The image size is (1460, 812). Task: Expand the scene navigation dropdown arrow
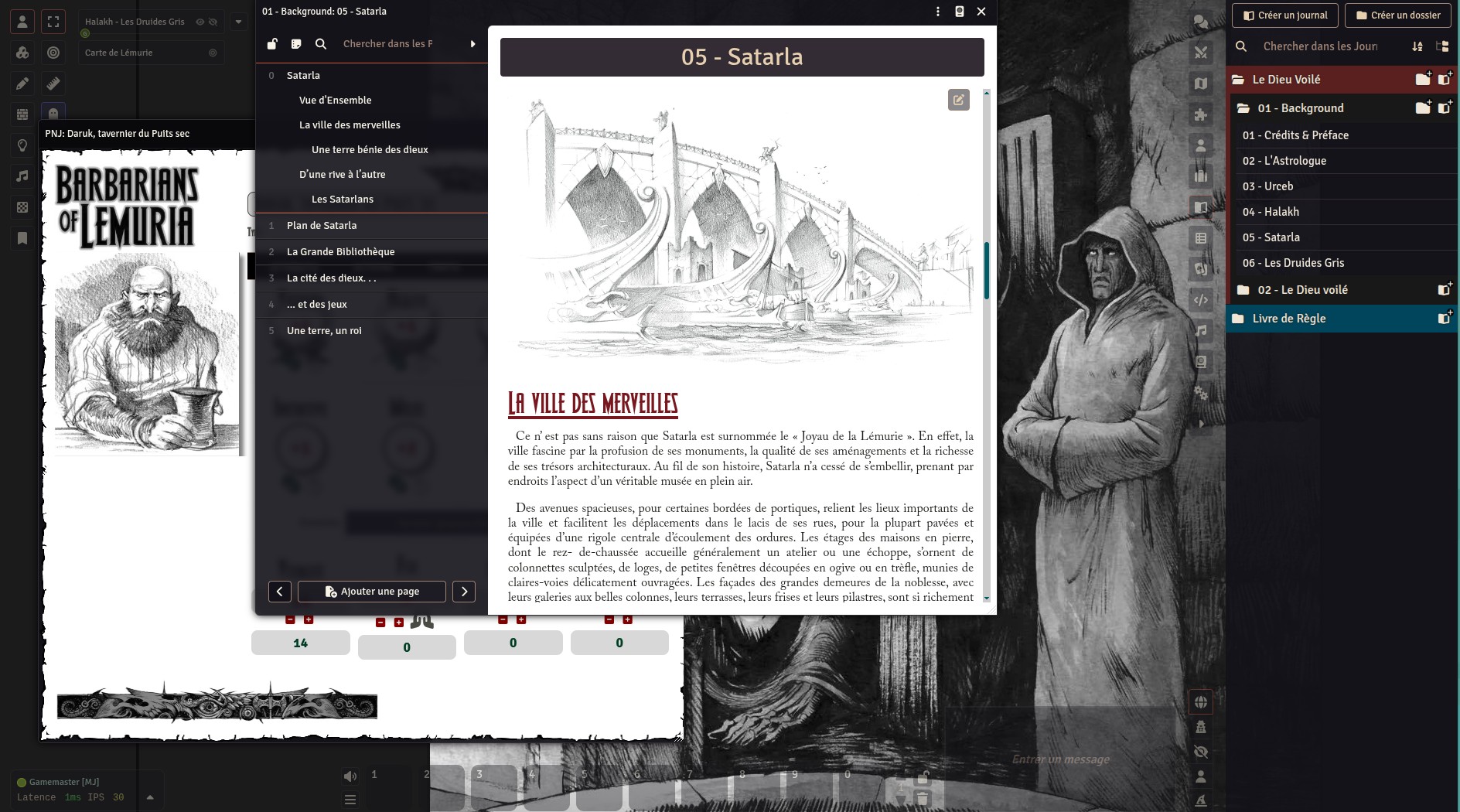point(239,22)
